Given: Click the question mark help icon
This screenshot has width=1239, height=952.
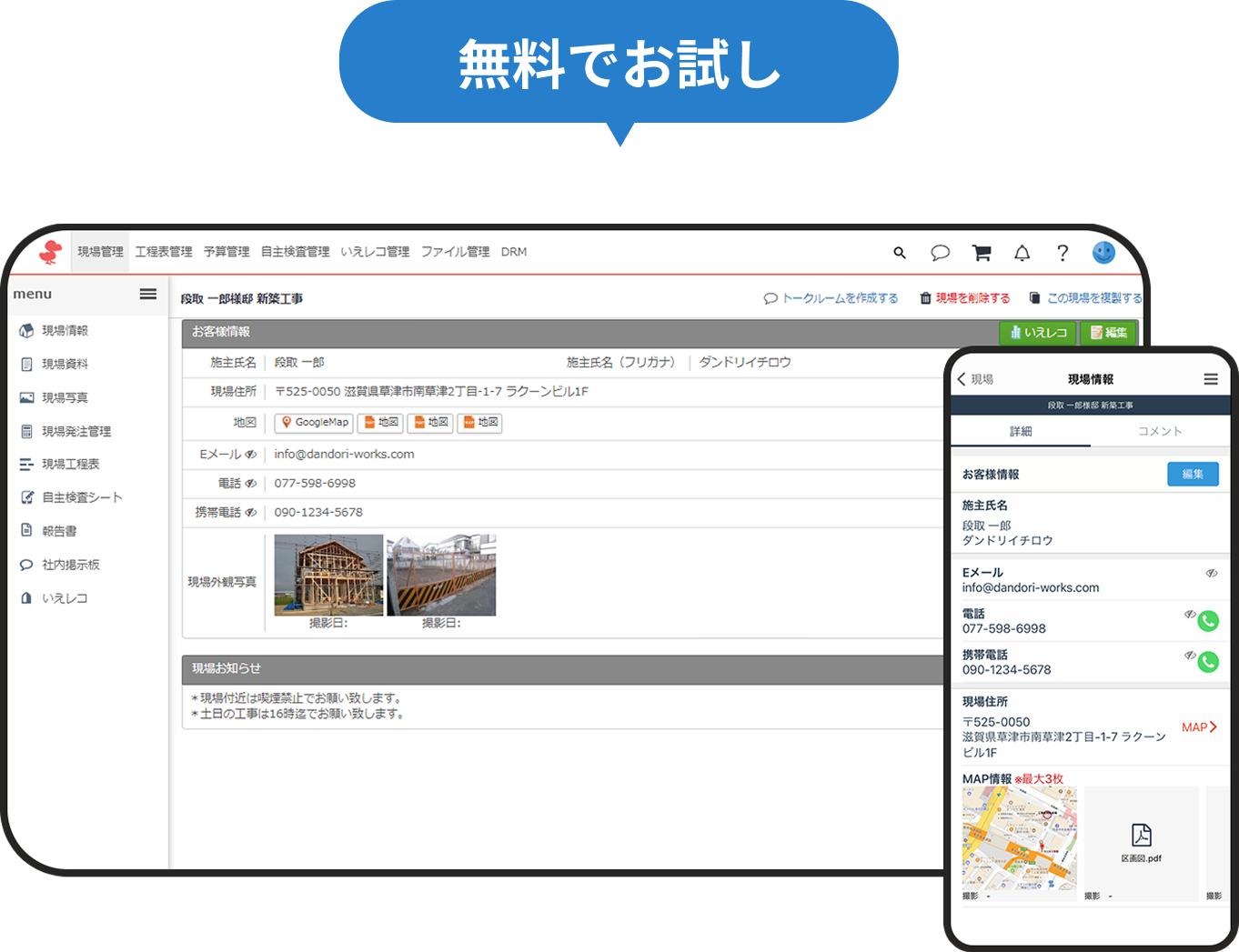Looking at the screenshot, I should [x=1063, y=253].
